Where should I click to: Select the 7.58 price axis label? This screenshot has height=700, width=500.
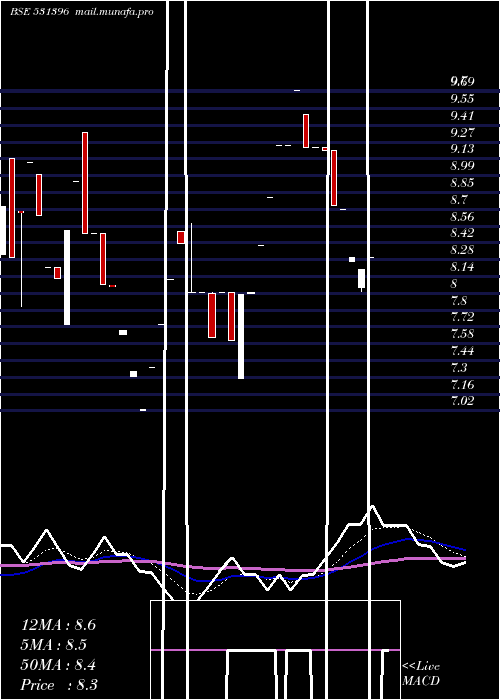click(x=462, y=334)
